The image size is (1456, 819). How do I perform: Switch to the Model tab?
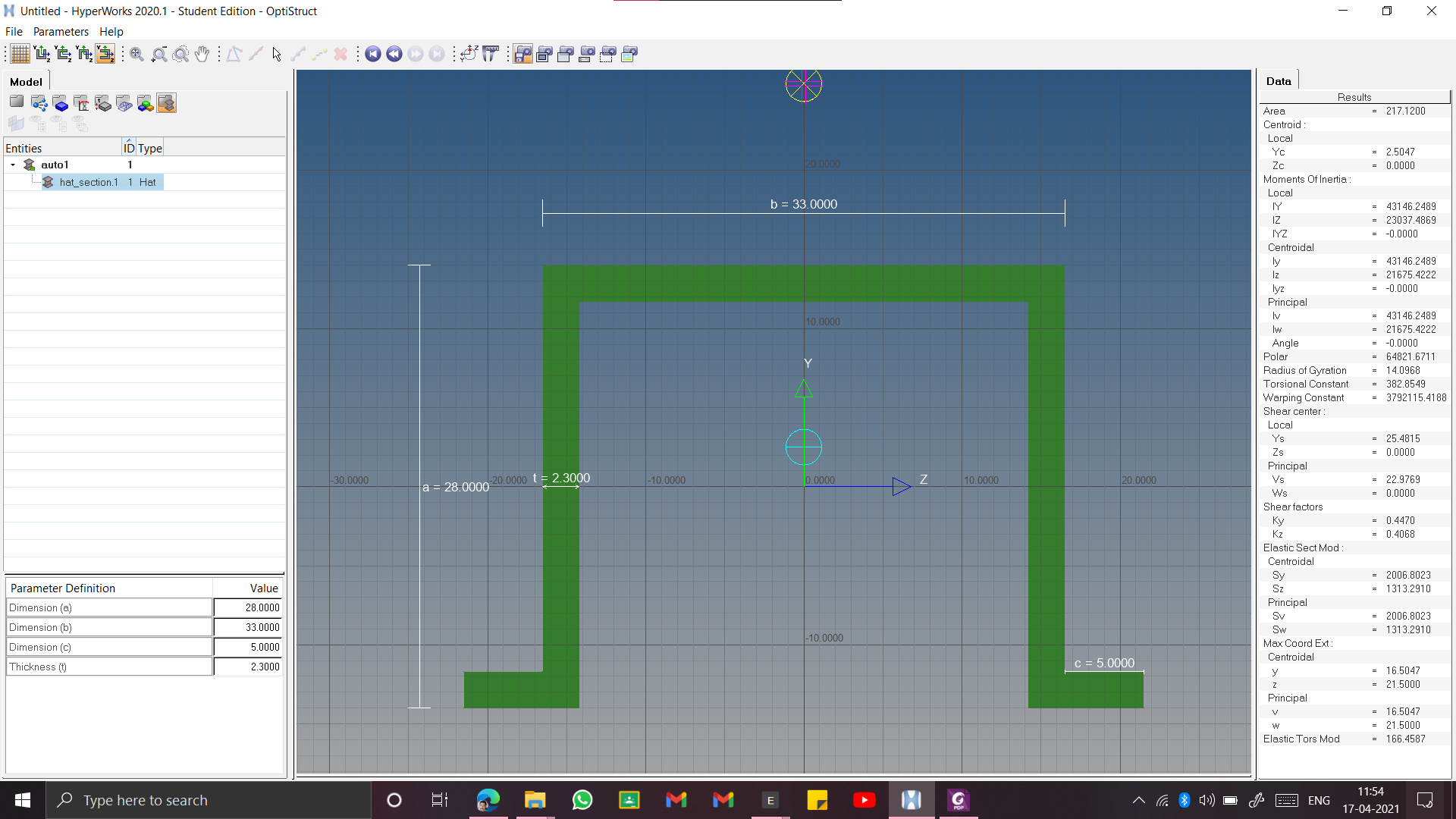tap(26, 82)
